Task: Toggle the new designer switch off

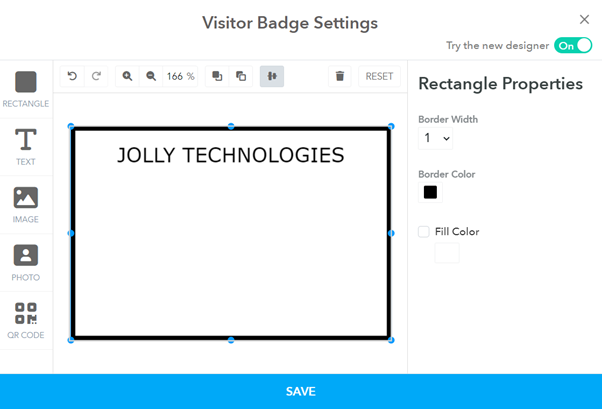Action: pos(573,45)
